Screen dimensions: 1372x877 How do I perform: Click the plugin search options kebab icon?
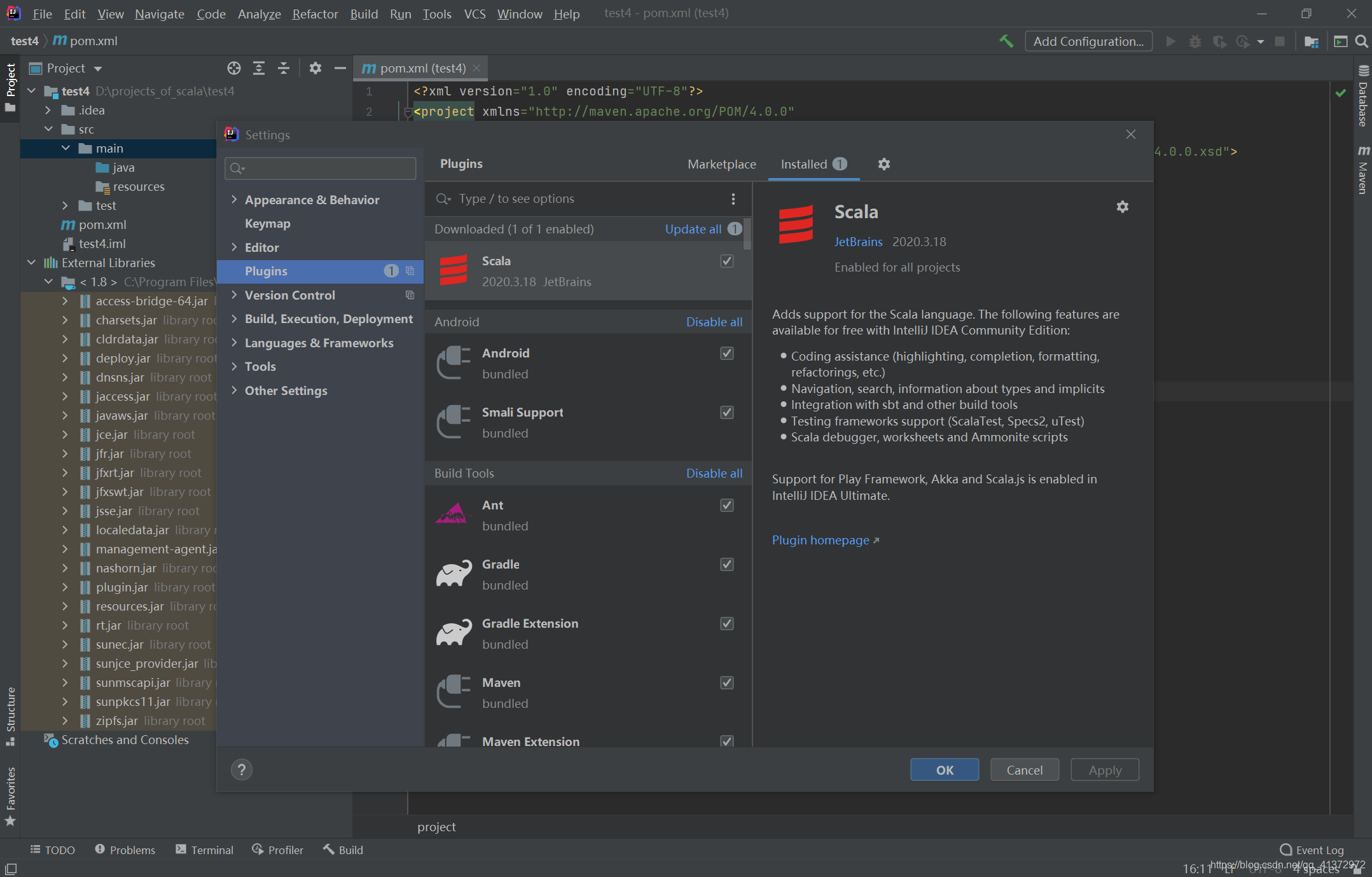tap(733, 199)
